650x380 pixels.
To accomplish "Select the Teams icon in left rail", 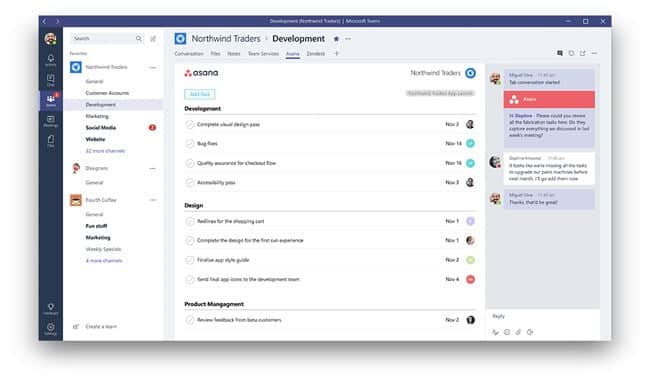I will [51, 100].
